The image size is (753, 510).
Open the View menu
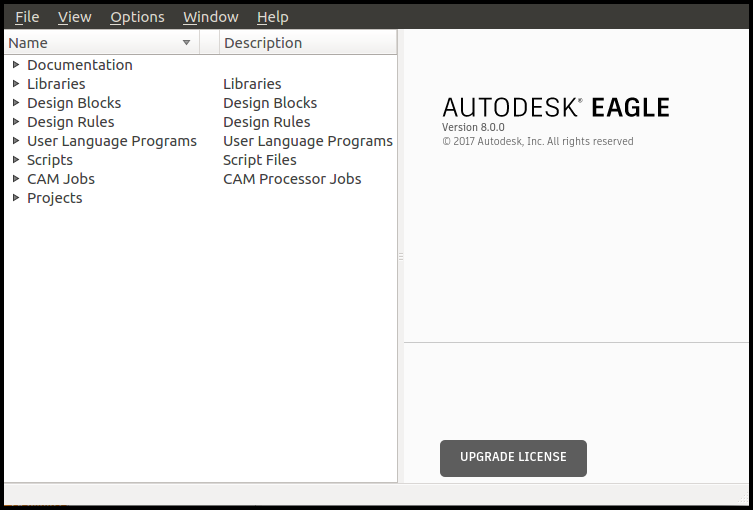tap(74, 17)
